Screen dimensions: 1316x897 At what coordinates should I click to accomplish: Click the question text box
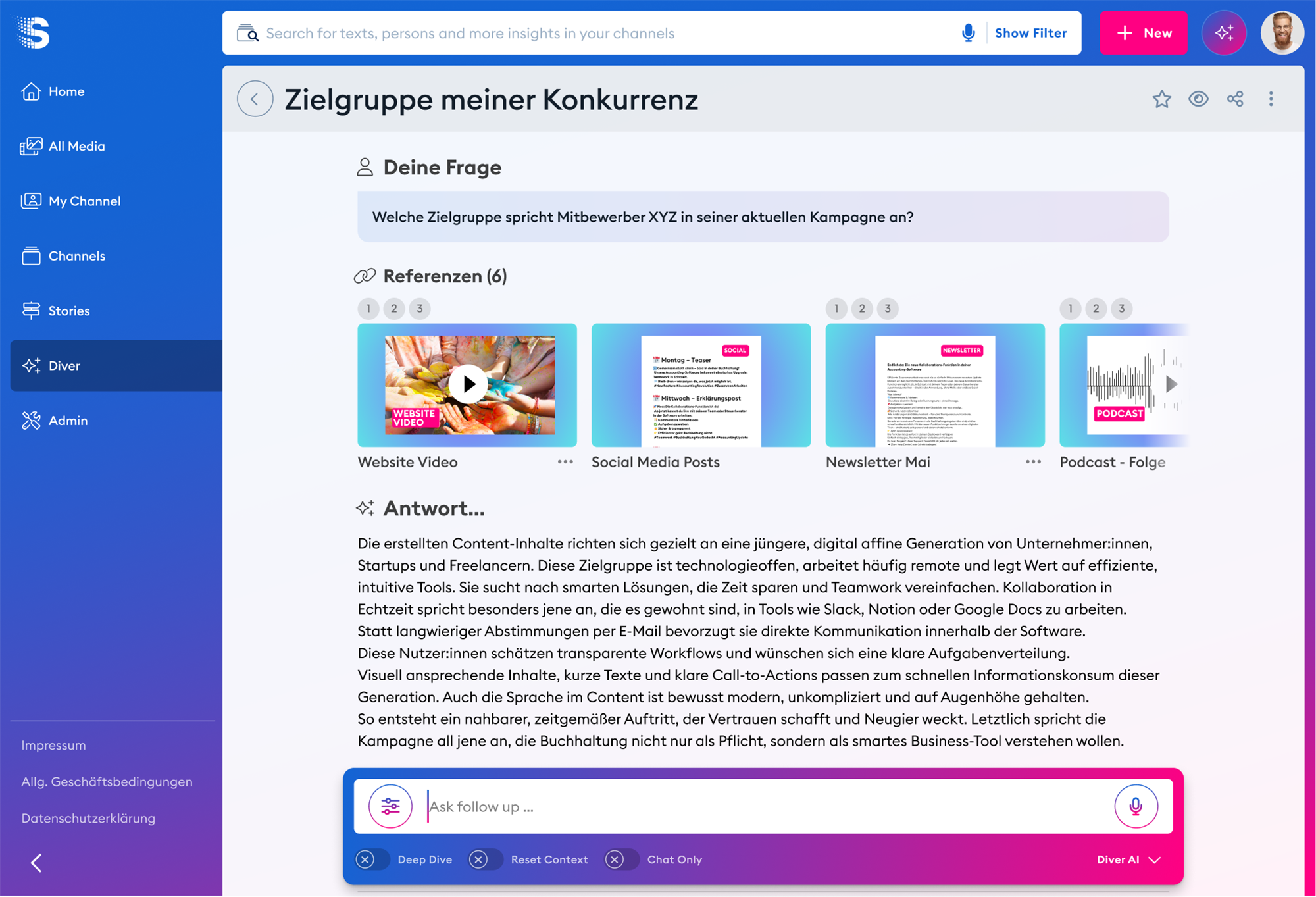763,217
